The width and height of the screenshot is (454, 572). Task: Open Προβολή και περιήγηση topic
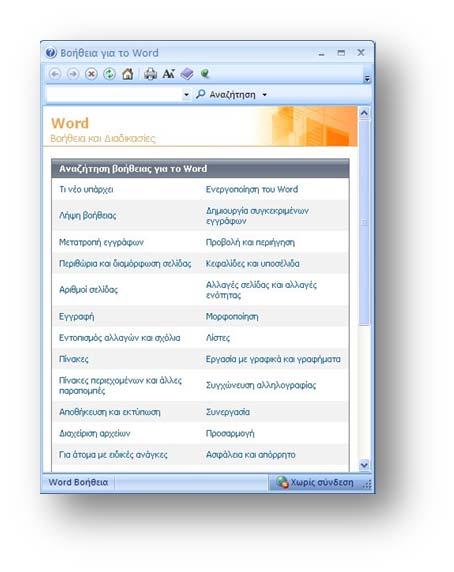(x=250, y=243)
